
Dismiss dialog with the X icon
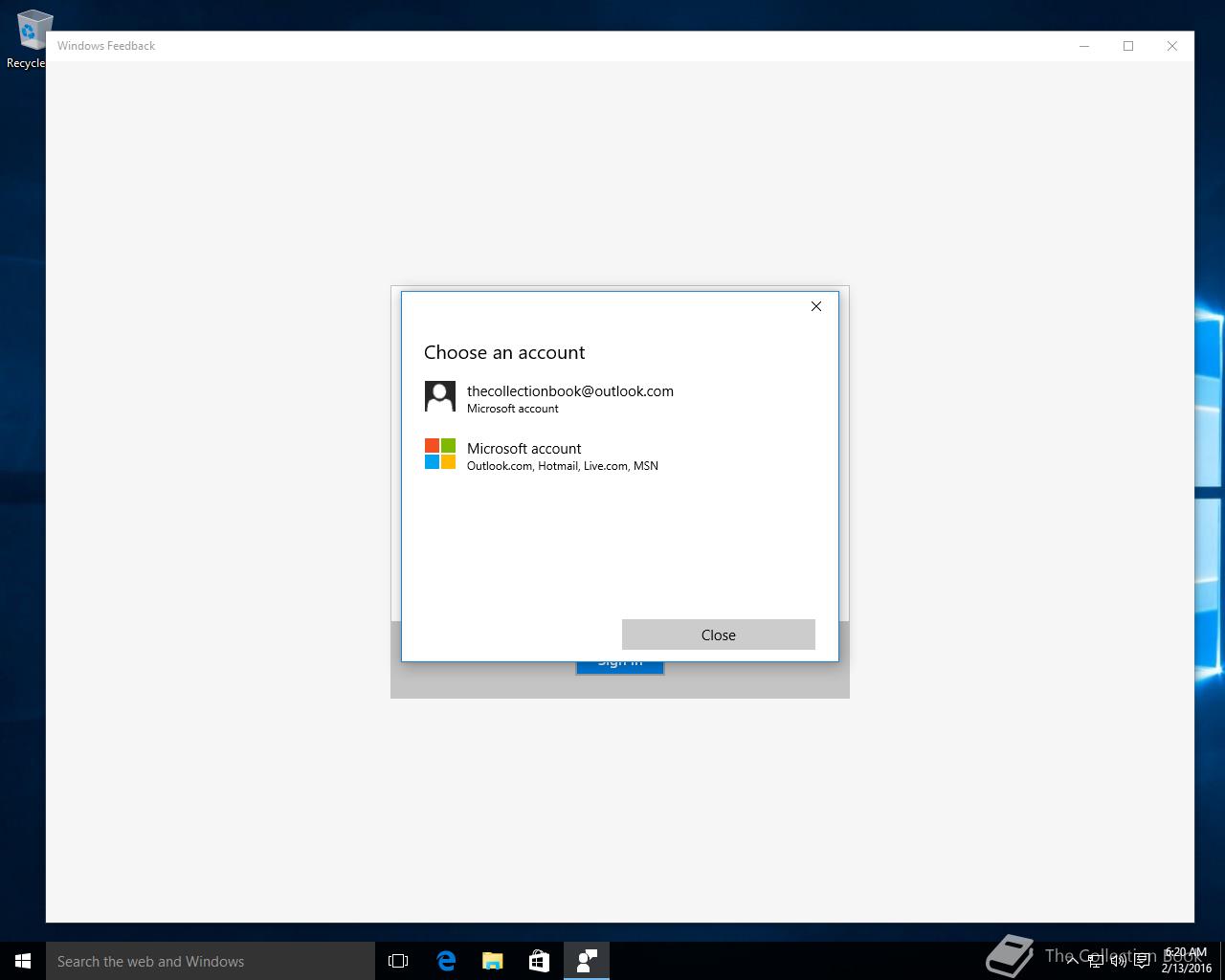pyautogui.click(x=816, y=306)
